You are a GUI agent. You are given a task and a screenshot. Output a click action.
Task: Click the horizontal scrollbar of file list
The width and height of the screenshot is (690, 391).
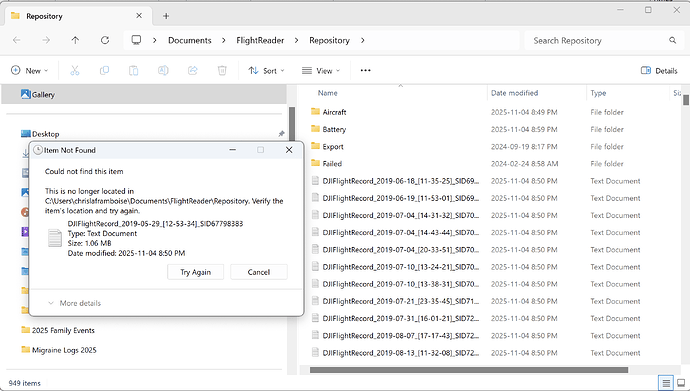coord(469,370)
